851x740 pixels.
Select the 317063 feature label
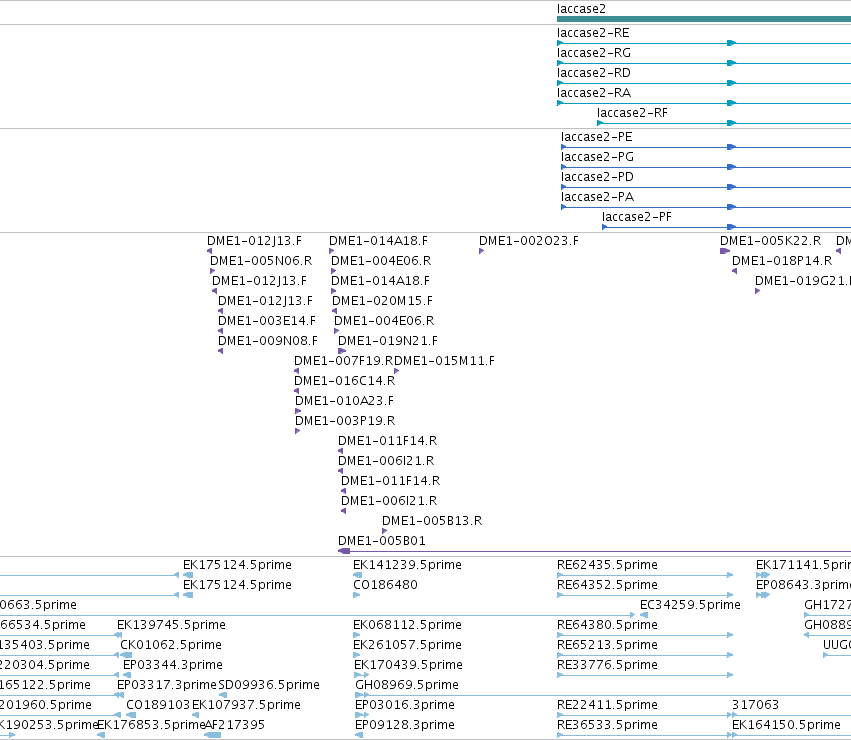(755, 705)
